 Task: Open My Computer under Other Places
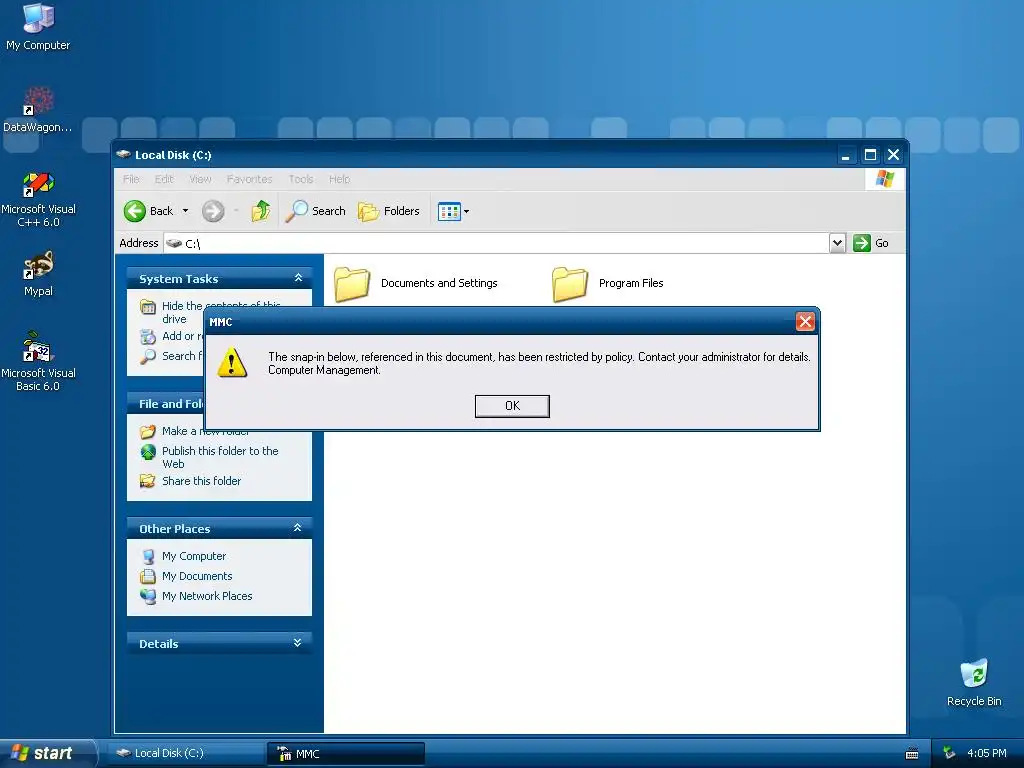point(193,556)
